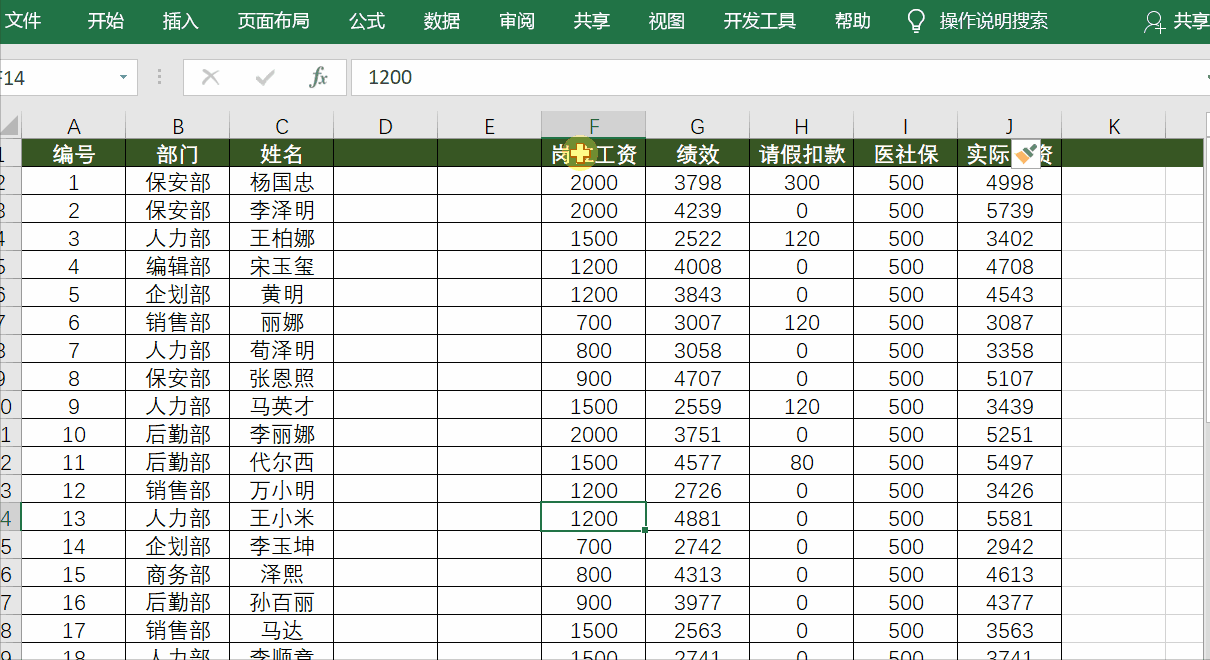This screenshot has width=1210, height=660.
Task: Select the 编辑部 department cell
Action: coord(178,266)
